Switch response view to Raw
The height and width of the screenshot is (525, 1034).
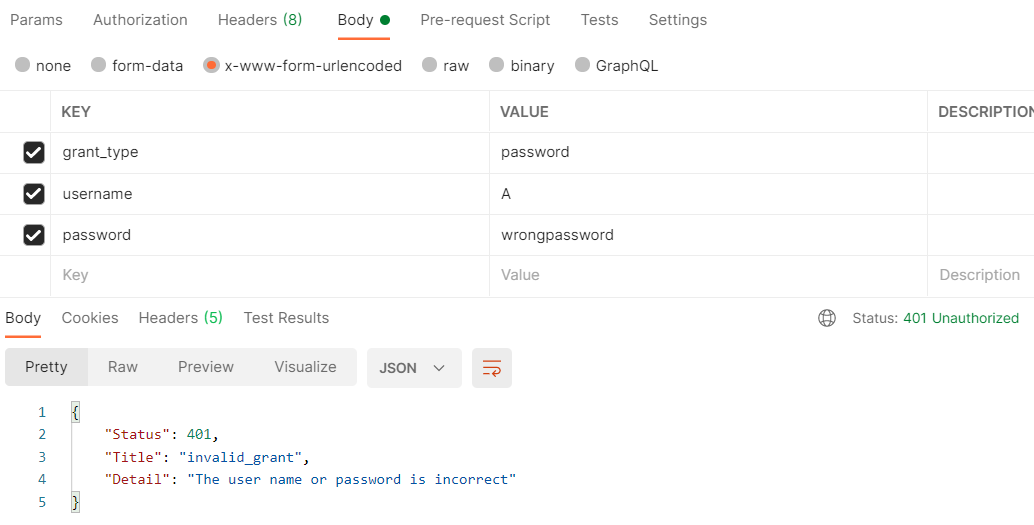(123, 367)
